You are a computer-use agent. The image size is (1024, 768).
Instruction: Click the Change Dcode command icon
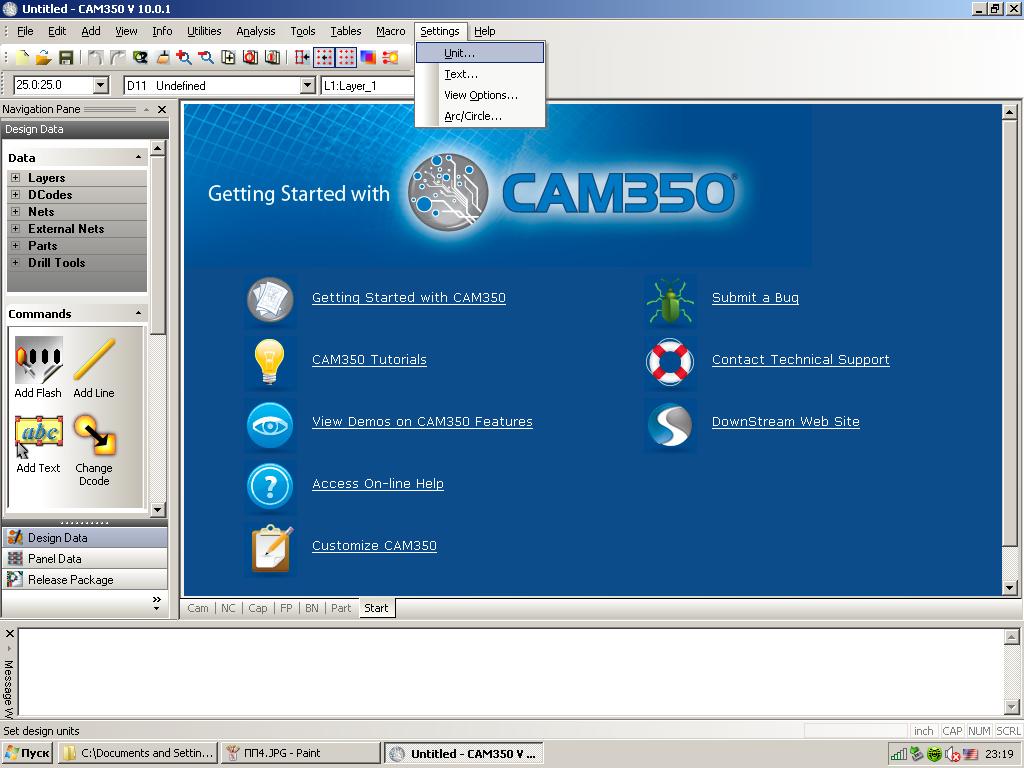[x=95, y=435]
